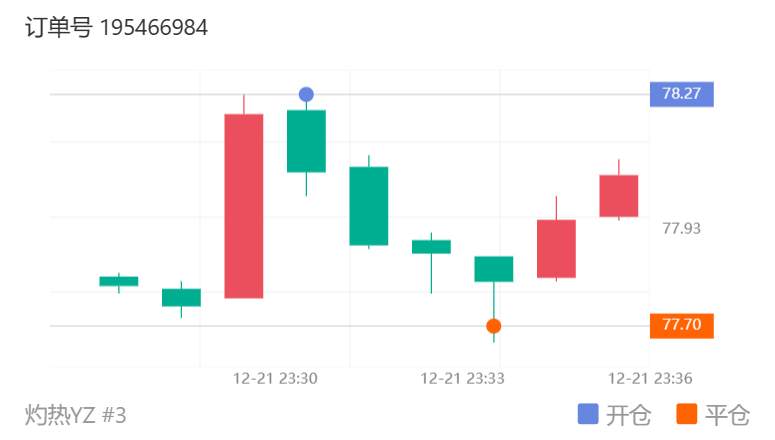This screenshot has height=440, width=775.
Task: Click the 灼热YZ #3 label
Action: 75,414
